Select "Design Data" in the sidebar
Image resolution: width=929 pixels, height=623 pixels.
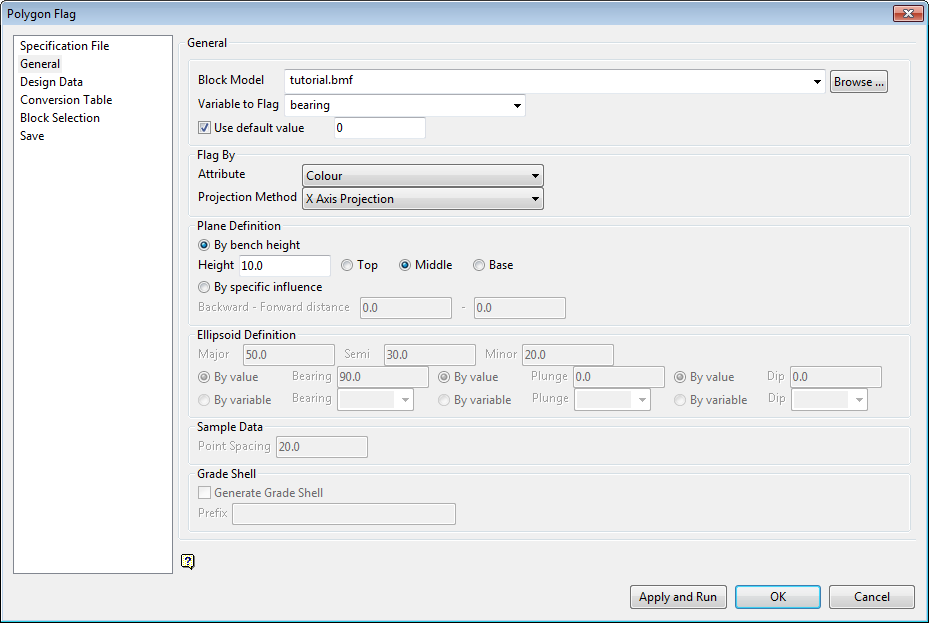51,81
